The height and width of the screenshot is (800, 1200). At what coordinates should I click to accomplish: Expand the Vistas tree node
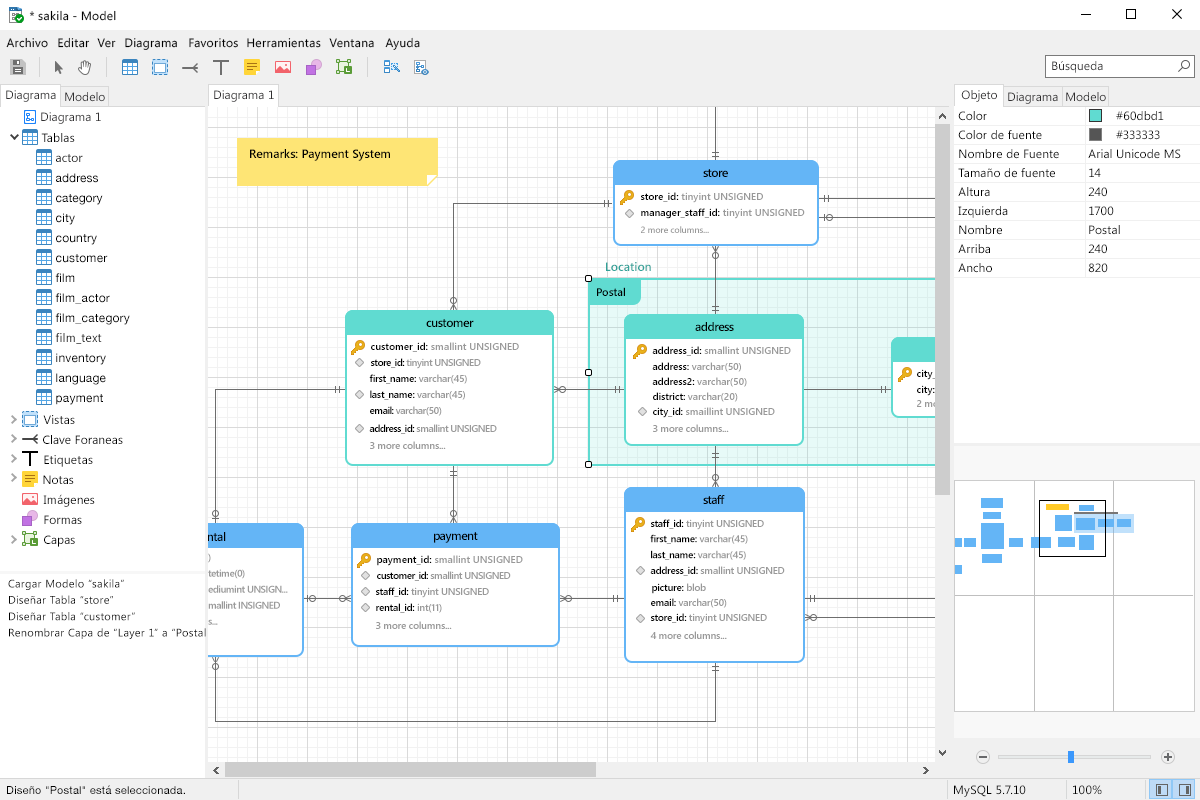14,419
